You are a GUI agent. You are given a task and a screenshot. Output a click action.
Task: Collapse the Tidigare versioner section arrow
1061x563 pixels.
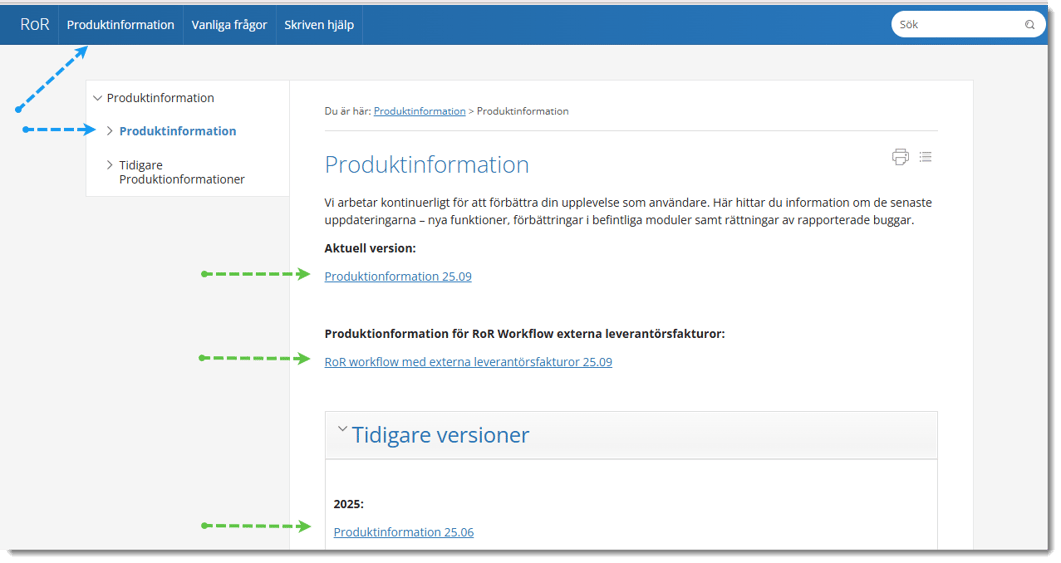(342, 430)
